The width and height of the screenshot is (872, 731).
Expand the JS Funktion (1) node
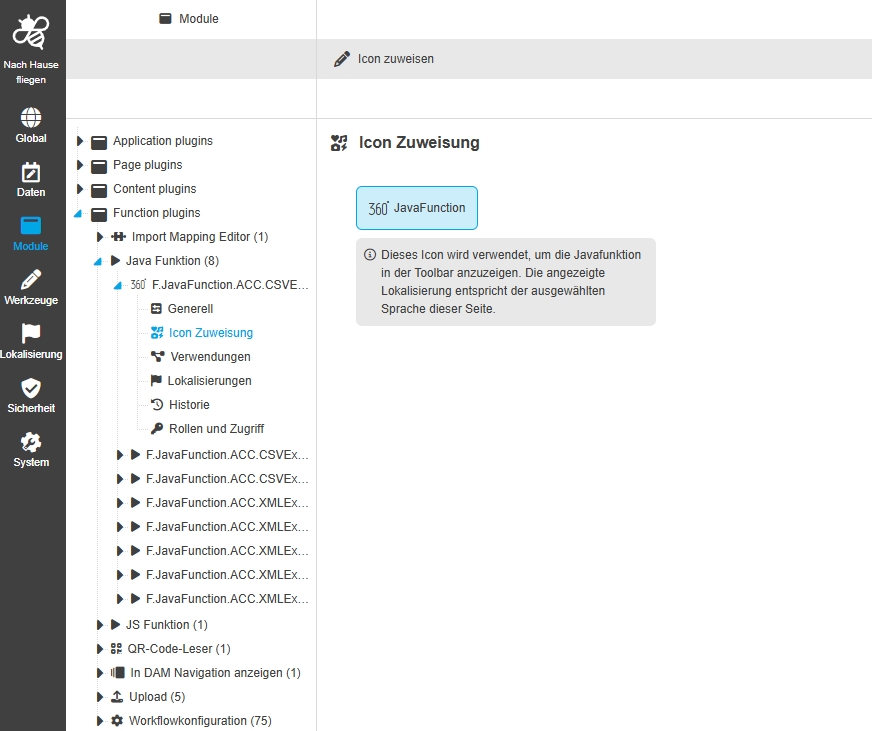tap(100, 625)
